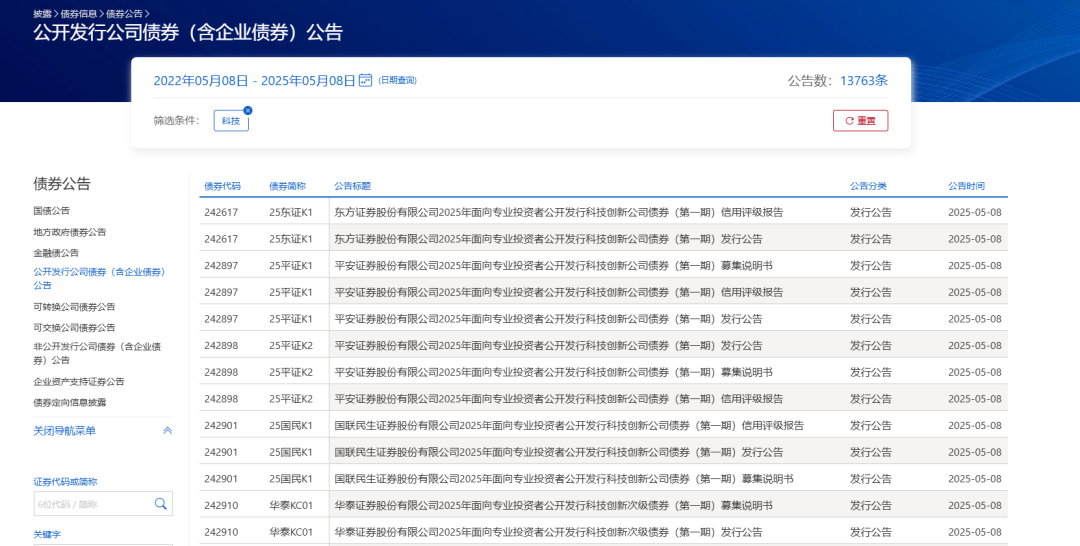The image size is (1080, 546).
Task: Collapse the menu via 关闭导航菜单 text
Action: point(65,431)
